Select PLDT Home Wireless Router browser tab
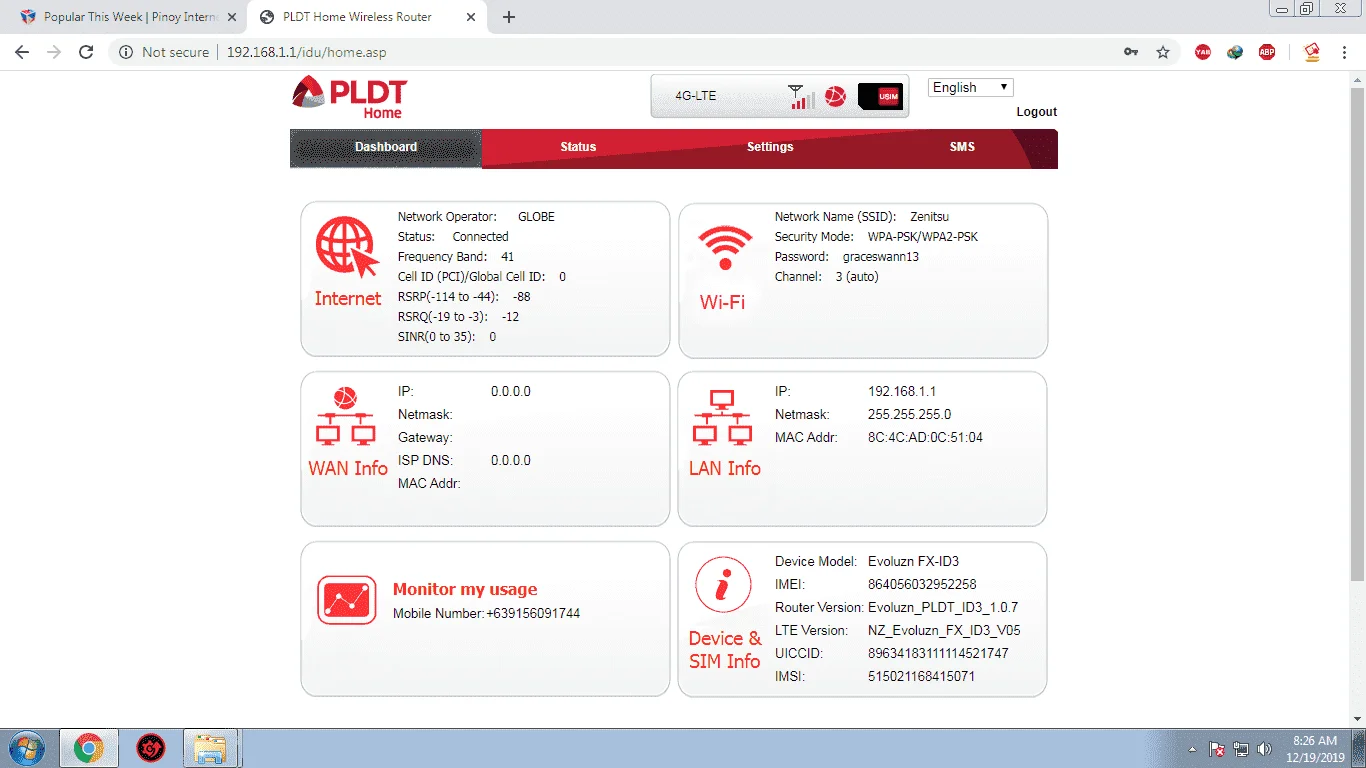The width and height of the screenshot is (1366, 768). click(x=369, y=17)
